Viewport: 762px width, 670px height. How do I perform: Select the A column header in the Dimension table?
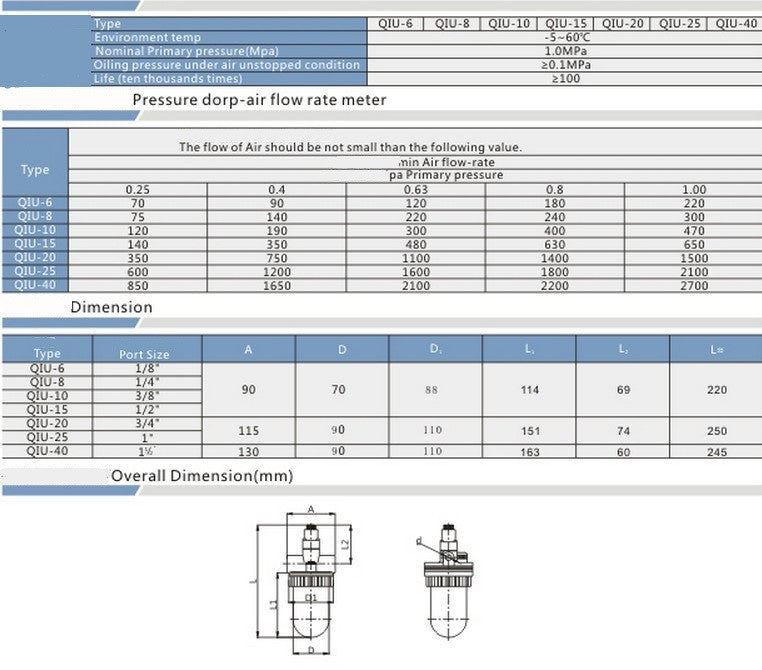tap(248, 349)
